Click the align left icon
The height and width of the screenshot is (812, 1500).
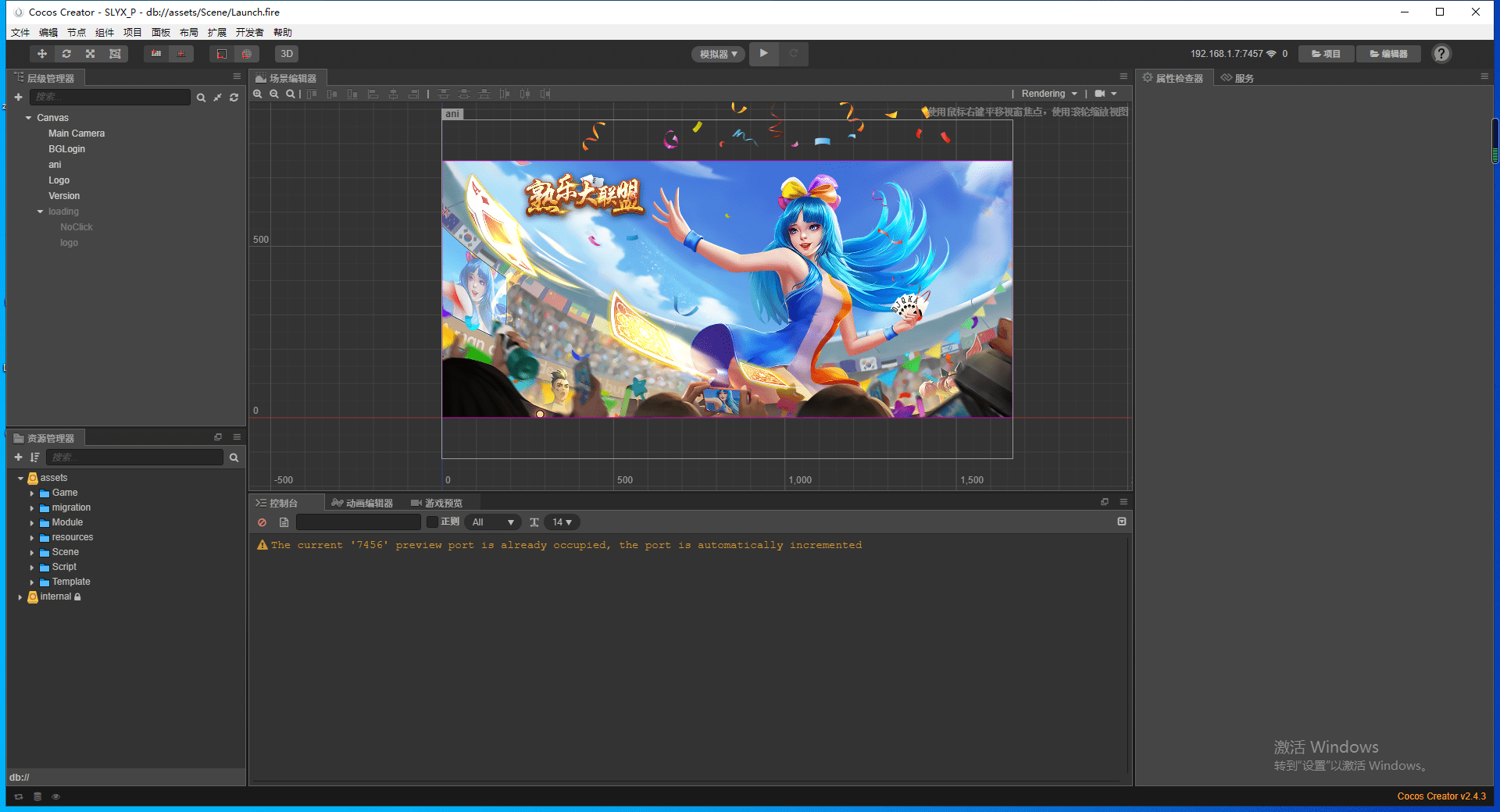click(373, 94)
